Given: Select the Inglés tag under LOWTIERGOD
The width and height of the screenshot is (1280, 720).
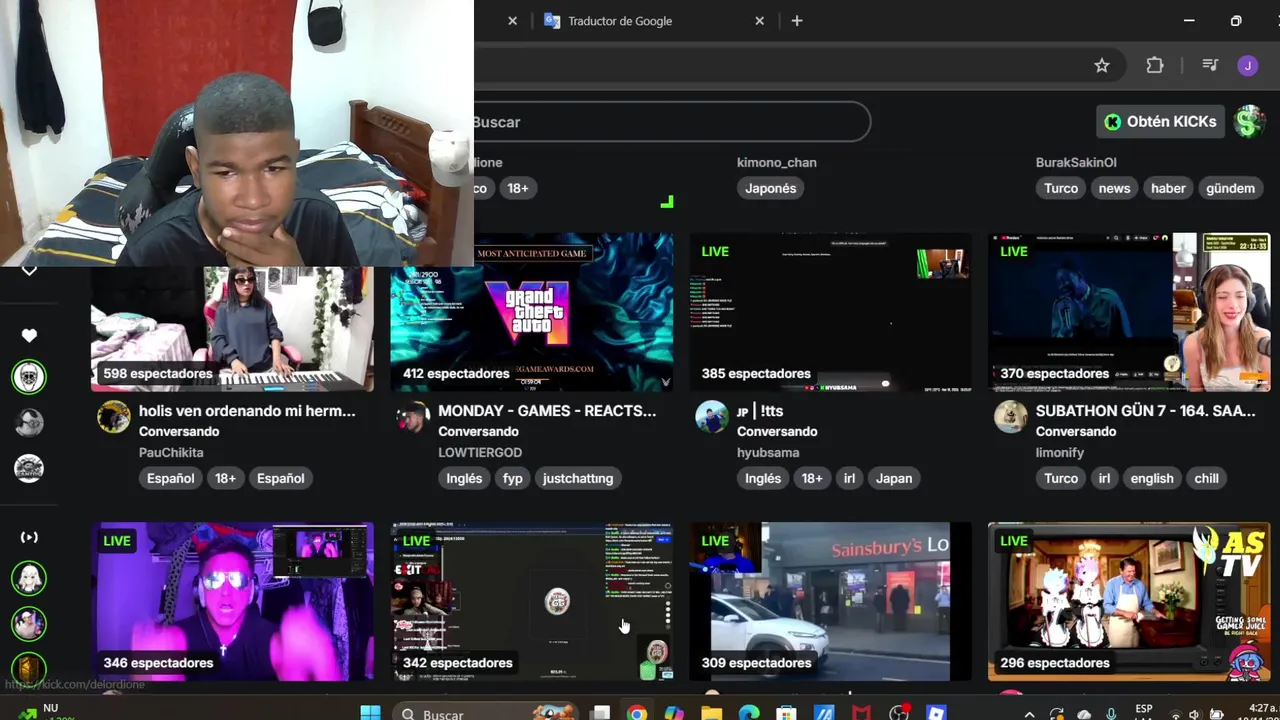Looking at the screenshot, I should pyautogui.click(x=464, y=478).
